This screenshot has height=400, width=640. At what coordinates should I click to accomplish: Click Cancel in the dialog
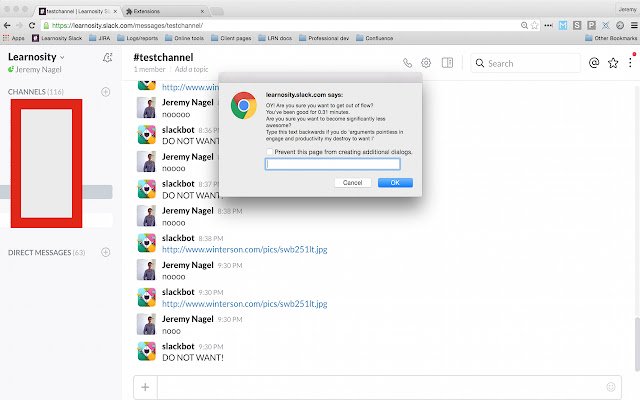tap(353, 182)
